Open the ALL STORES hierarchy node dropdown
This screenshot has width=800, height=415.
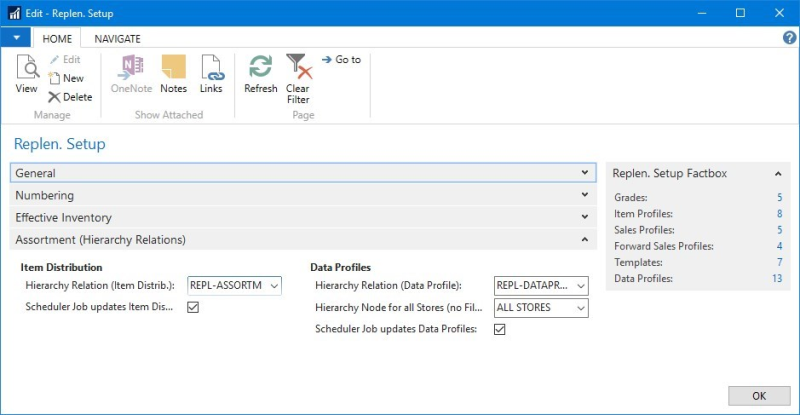coord(580,308)
